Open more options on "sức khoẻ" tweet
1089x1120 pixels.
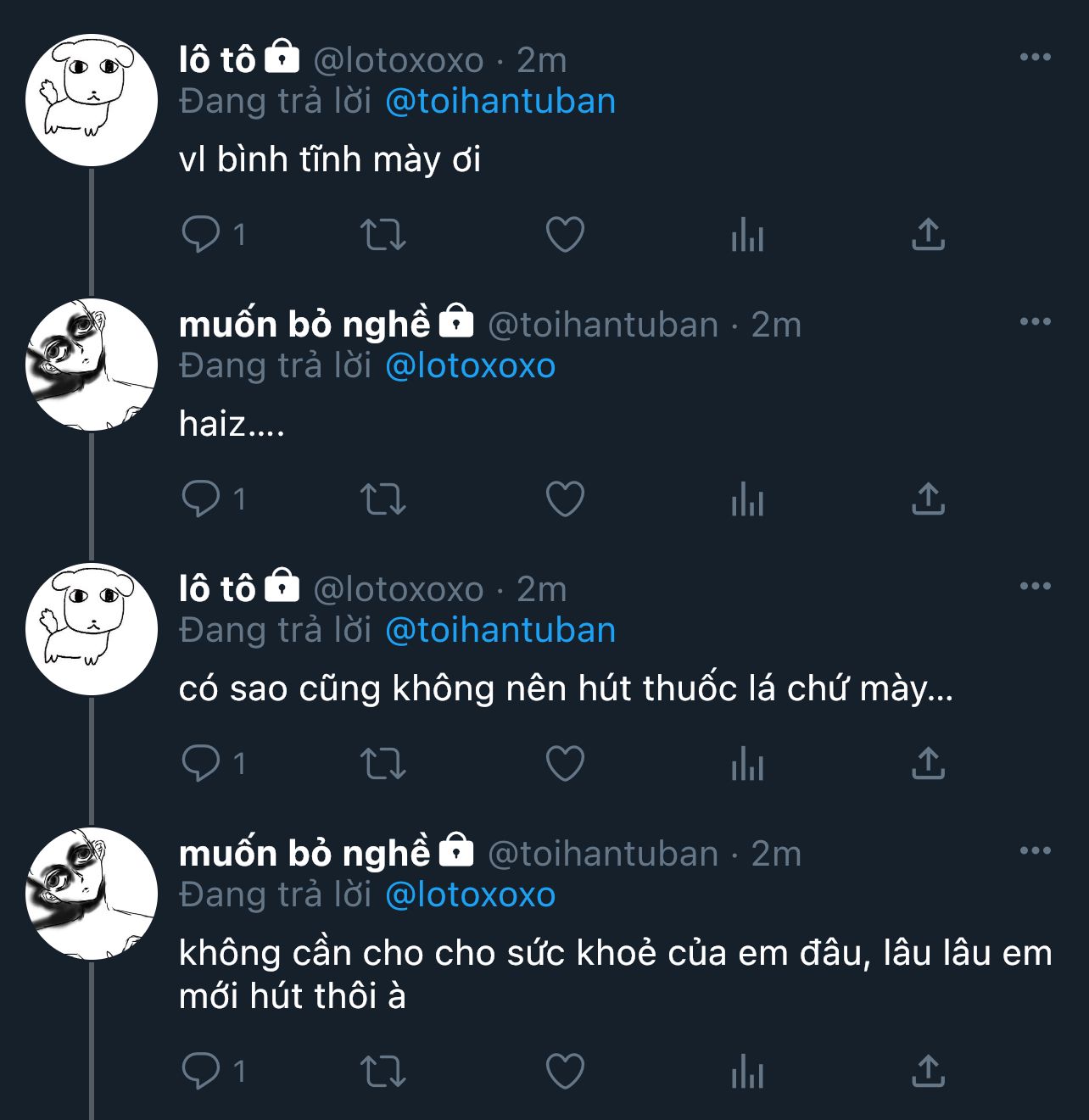tap(1035, 851)
